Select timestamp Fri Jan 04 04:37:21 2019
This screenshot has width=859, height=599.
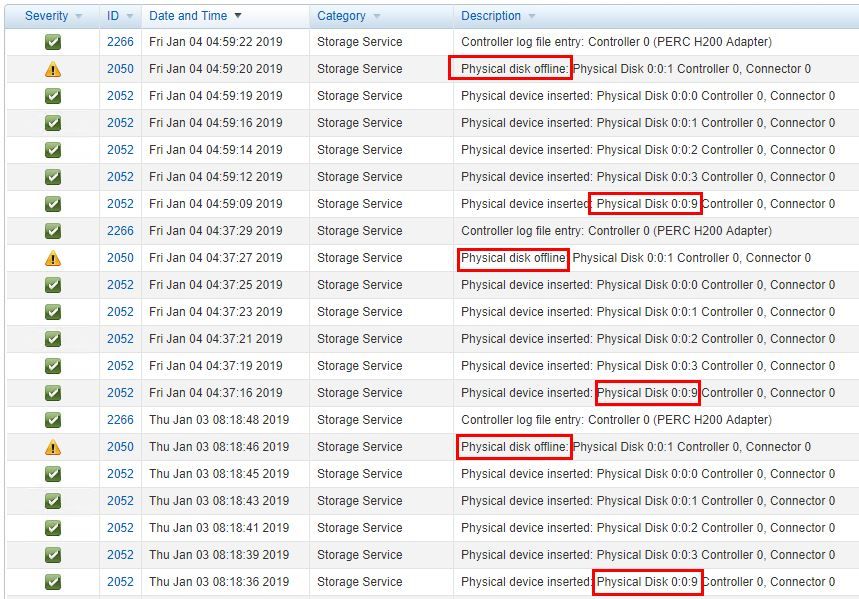[x=216, y=339]
